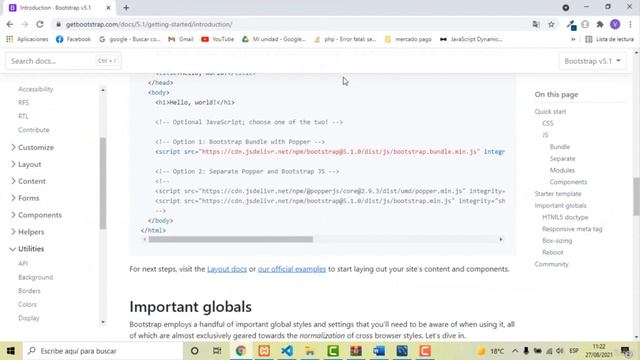640x360 pixels.
Task: Open XAMPP from the taskbar
Action: click(x=264, y=351)
